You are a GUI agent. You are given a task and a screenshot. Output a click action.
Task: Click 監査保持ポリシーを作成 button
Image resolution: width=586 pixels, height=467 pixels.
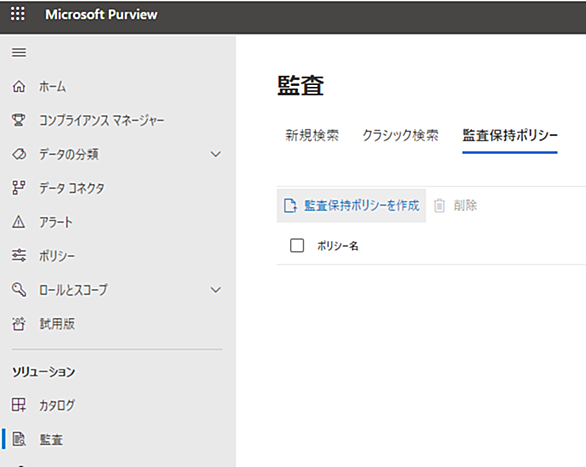tap(351, 205)
